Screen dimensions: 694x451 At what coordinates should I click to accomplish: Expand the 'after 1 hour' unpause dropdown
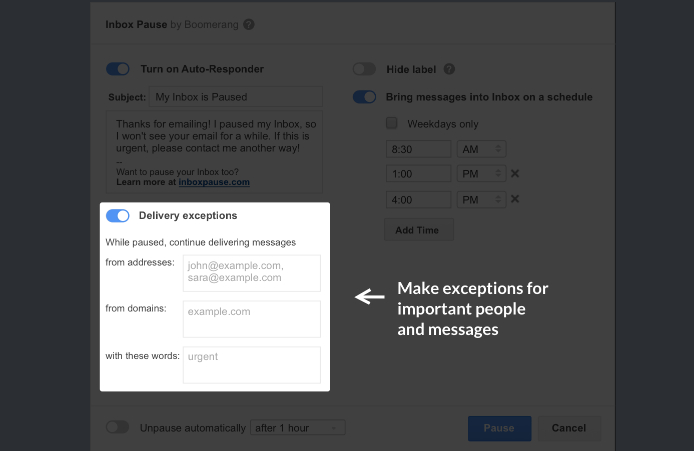(297, 428)
